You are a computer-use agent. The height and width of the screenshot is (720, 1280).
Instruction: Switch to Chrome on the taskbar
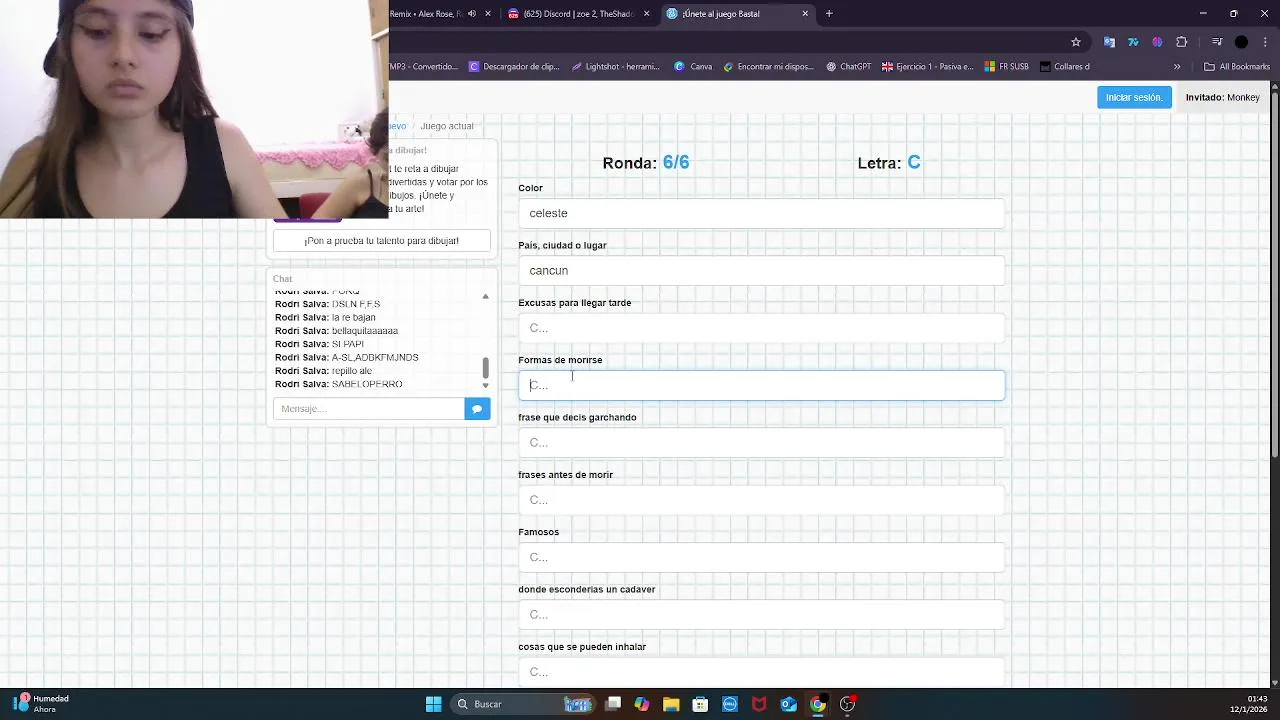818,704
